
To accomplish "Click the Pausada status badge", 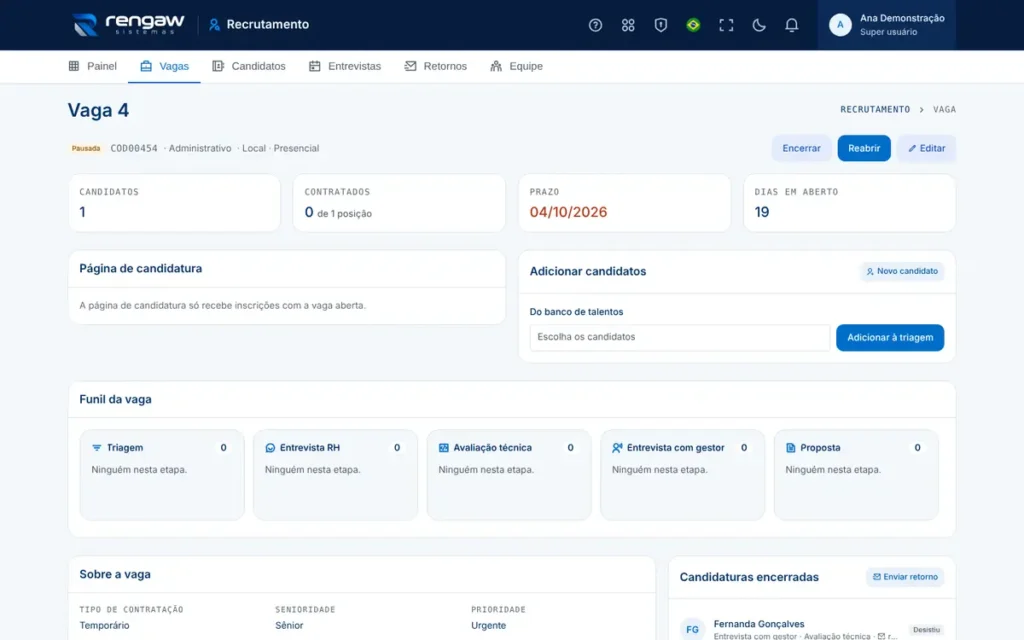I will pyautogui.click(x=86, y=148).
